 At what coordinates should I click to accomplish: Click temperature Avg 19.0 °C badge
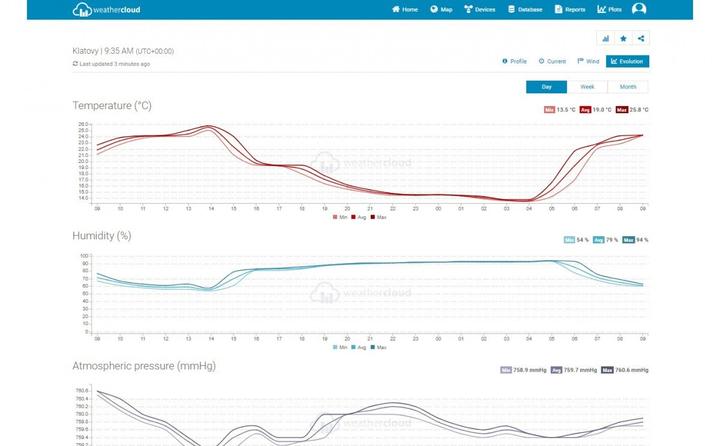coord(596,110)
